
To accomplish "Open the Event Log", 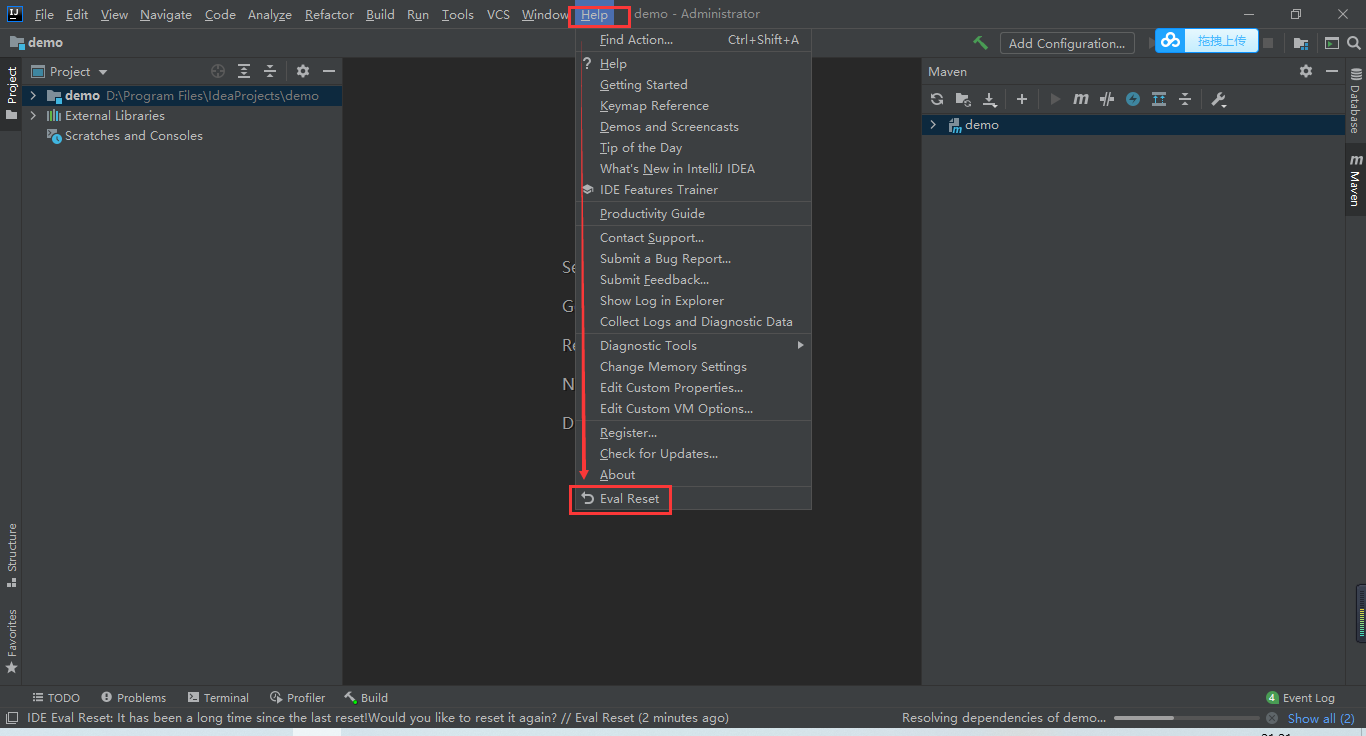I will (x=1300, y=698).
